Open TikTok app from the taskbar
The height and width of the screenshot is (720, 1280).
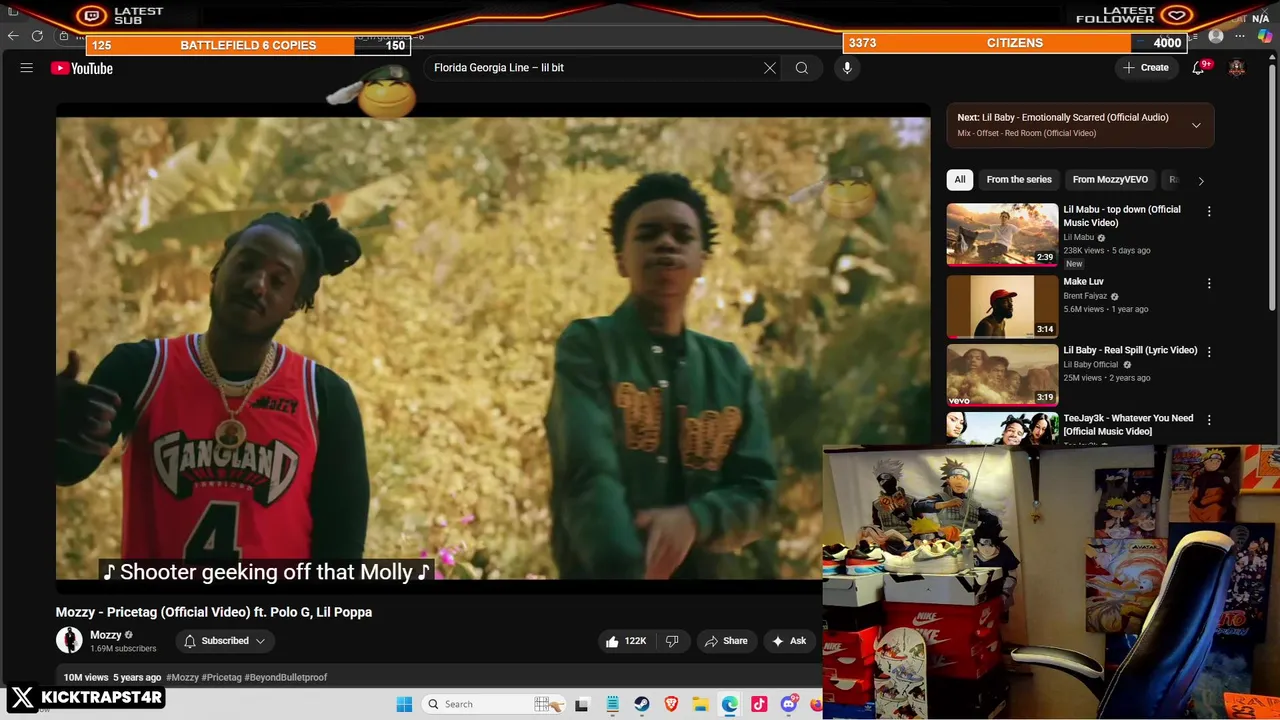tap(759, 704)
